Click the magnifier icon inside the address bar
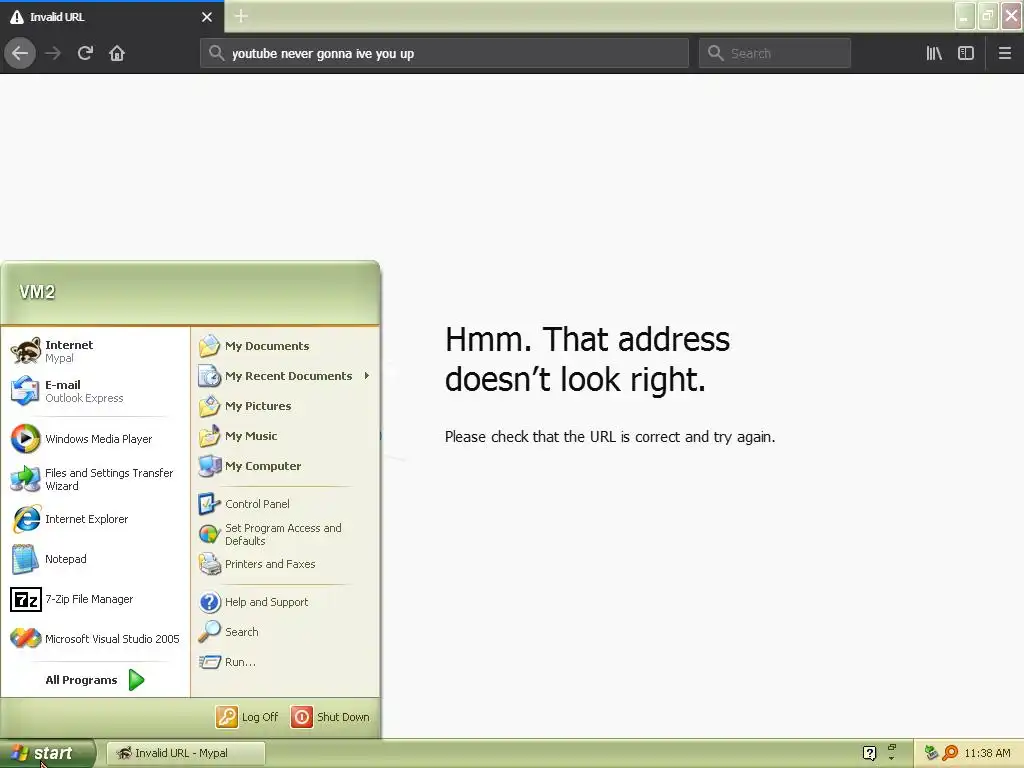1024x768 pixels. click(216, 53)
